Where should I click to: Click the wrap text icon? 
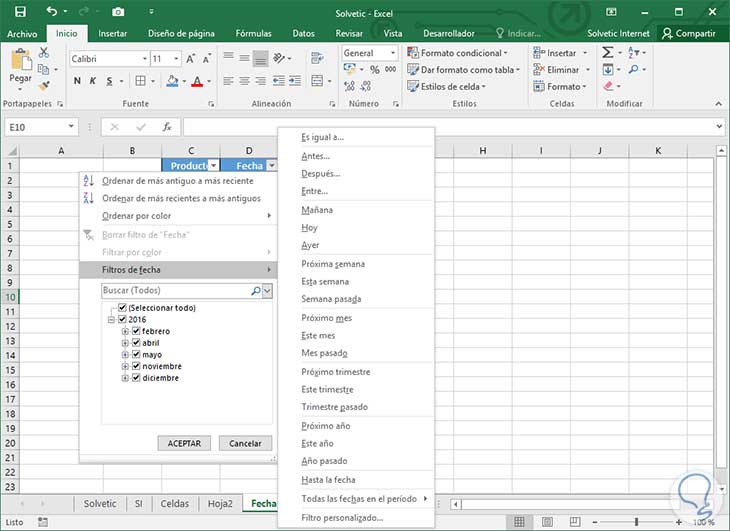(317, 58)
